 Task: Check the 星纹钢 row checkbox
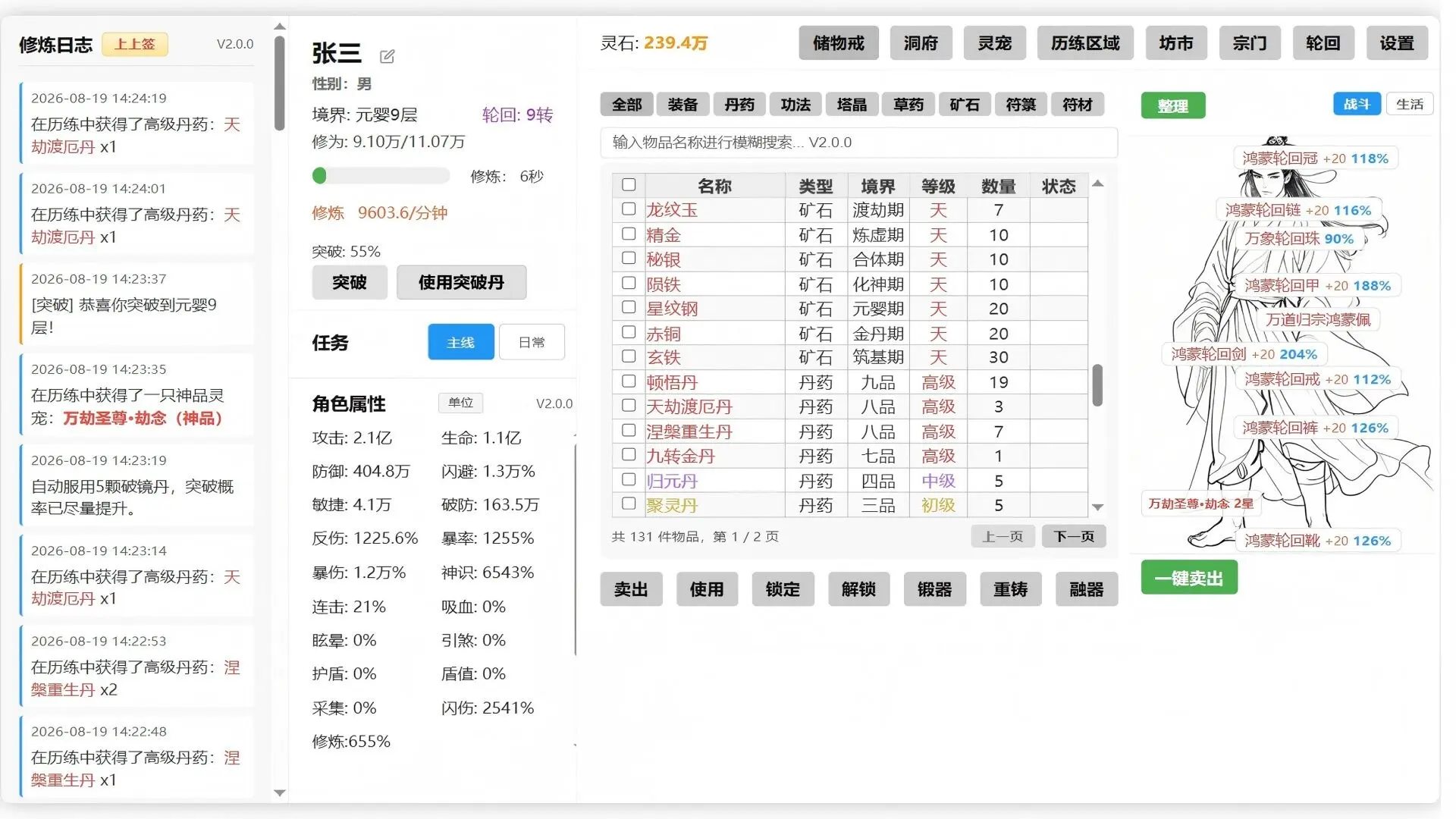click(629, 308)
